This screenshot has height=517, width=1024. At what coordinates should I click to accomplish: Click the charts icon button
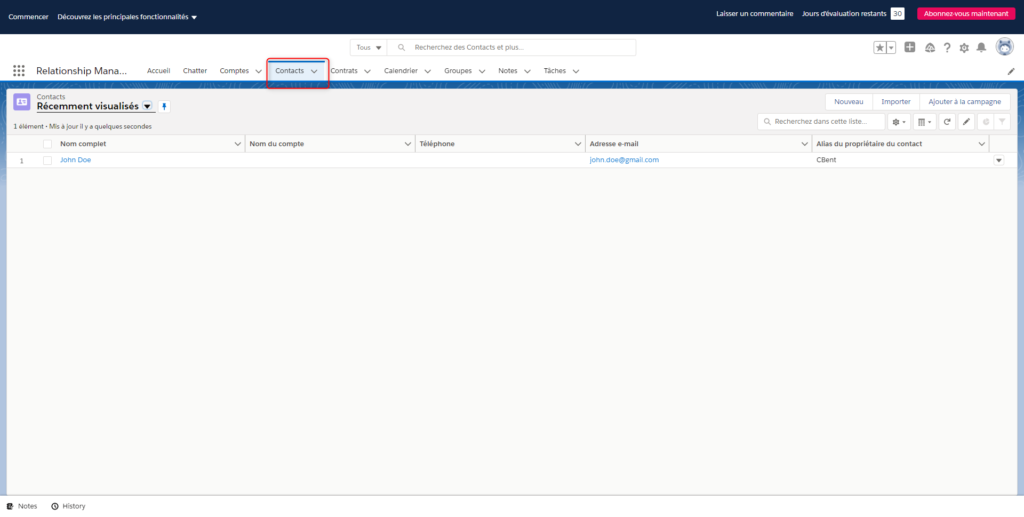[985, 122]
